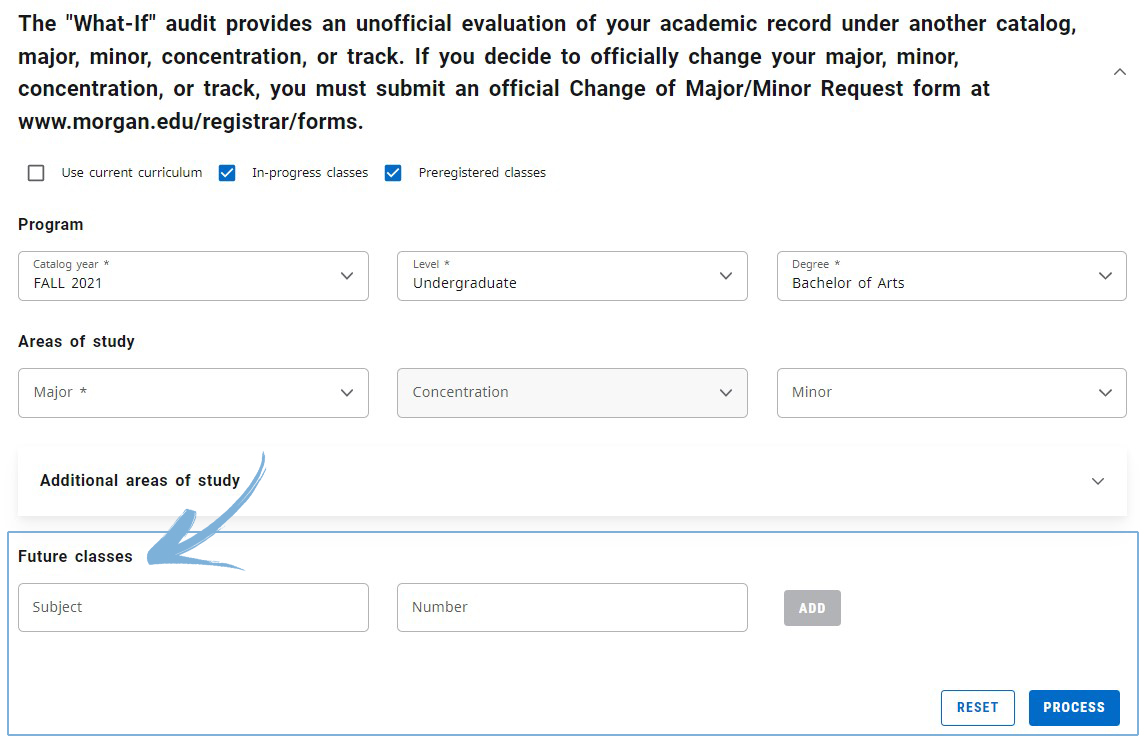The image size is (1146, 744).
Task: Click Degree dropdown arrow icon
Action: [x=1105, y=276]
